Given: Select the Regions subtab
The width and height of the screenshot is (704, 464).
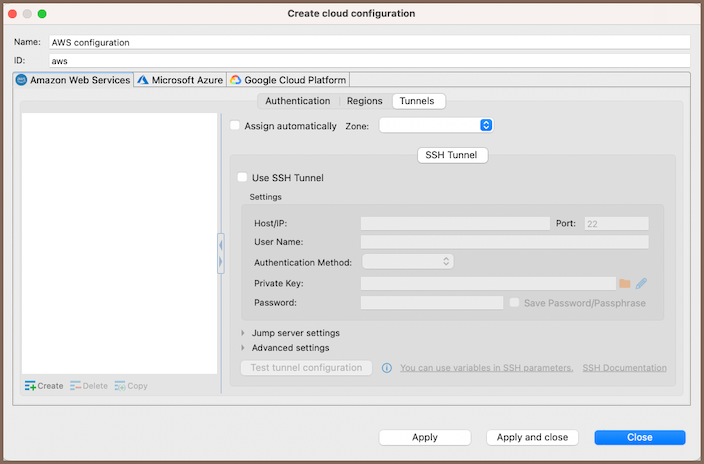Looking at the screenshot, I should (x=364, y=101).
